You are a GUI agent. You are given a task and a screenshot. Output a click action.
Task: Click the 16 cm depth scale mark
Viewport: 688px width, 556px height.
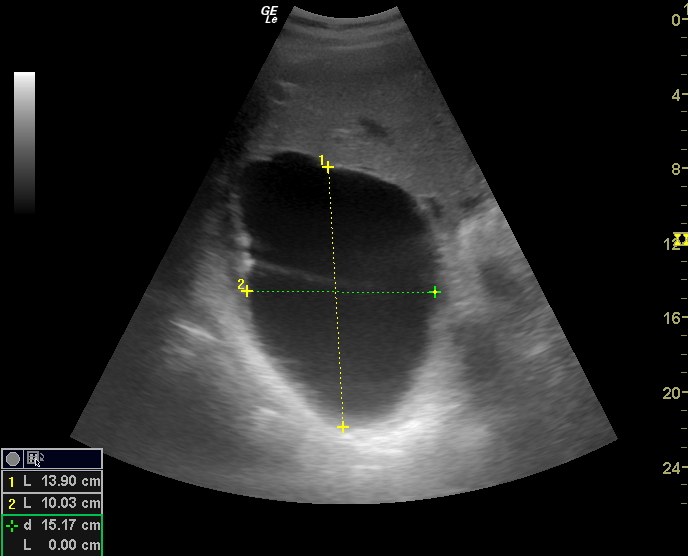tap(676, 318)
